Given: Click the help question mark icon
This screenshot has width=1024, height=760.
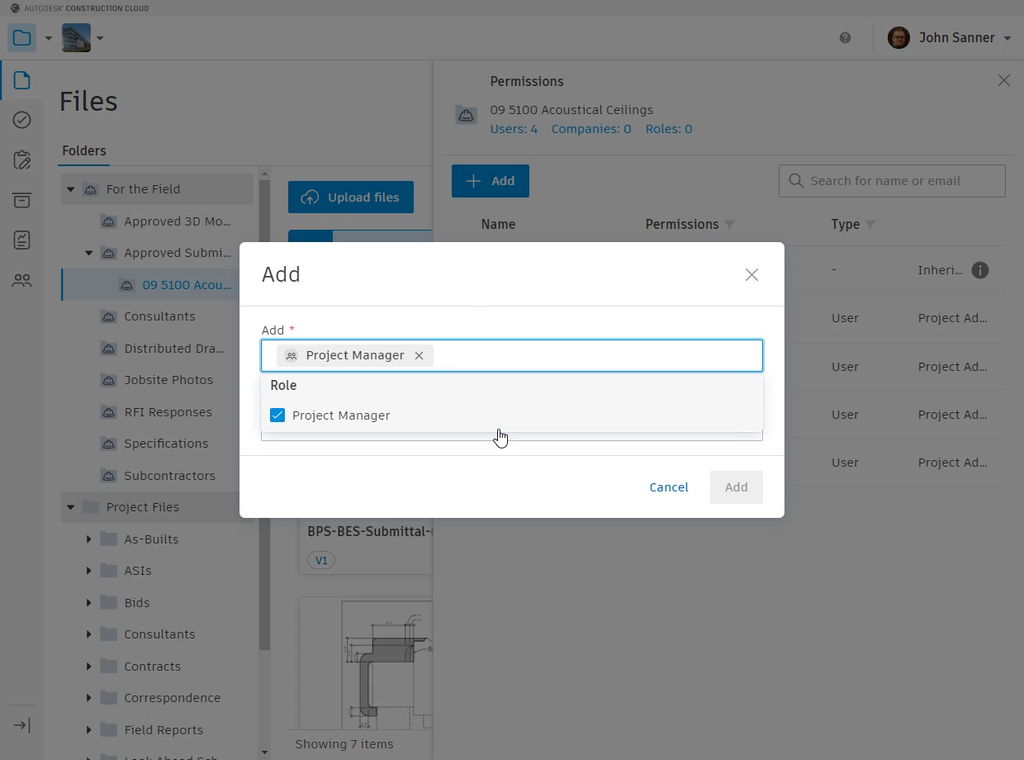Looking at the screenshot, I should click(845, 38).
